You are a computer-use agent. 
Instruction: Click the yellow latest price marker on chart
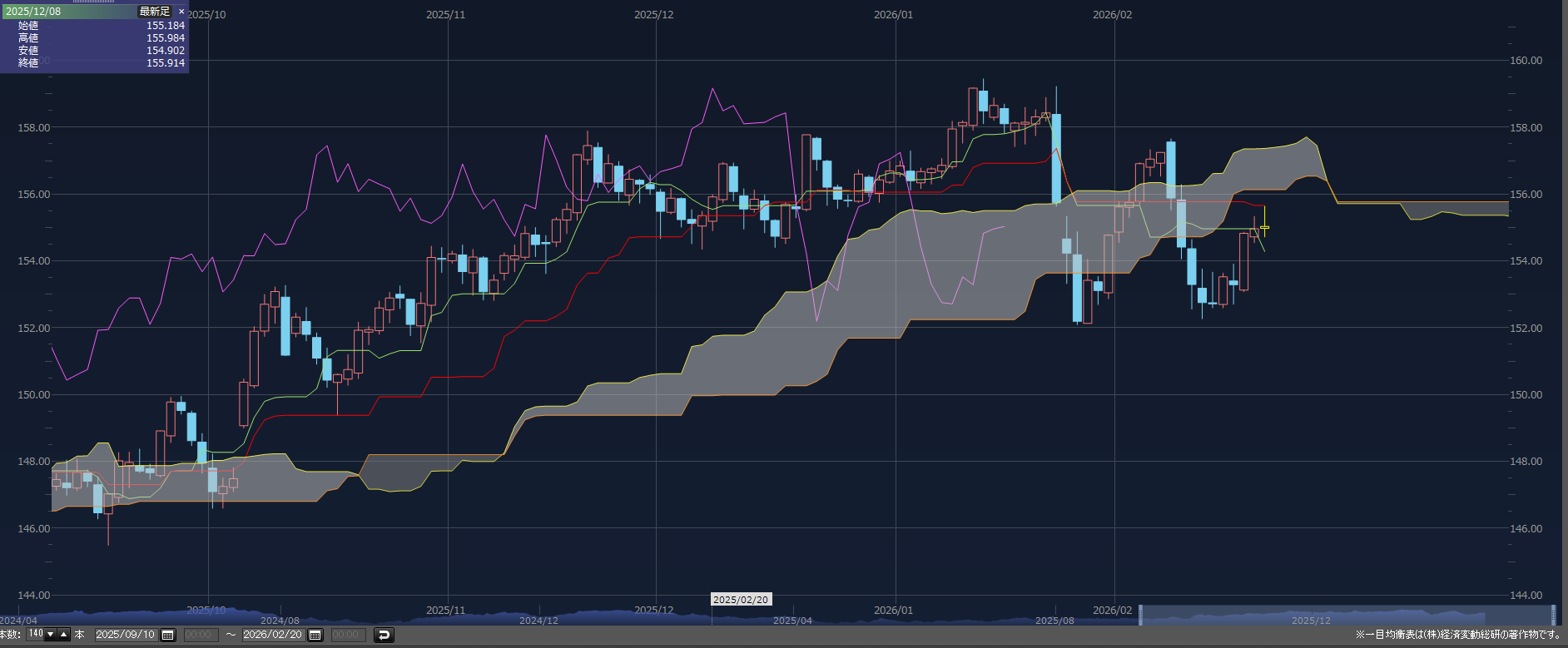tap(1265, 227)
